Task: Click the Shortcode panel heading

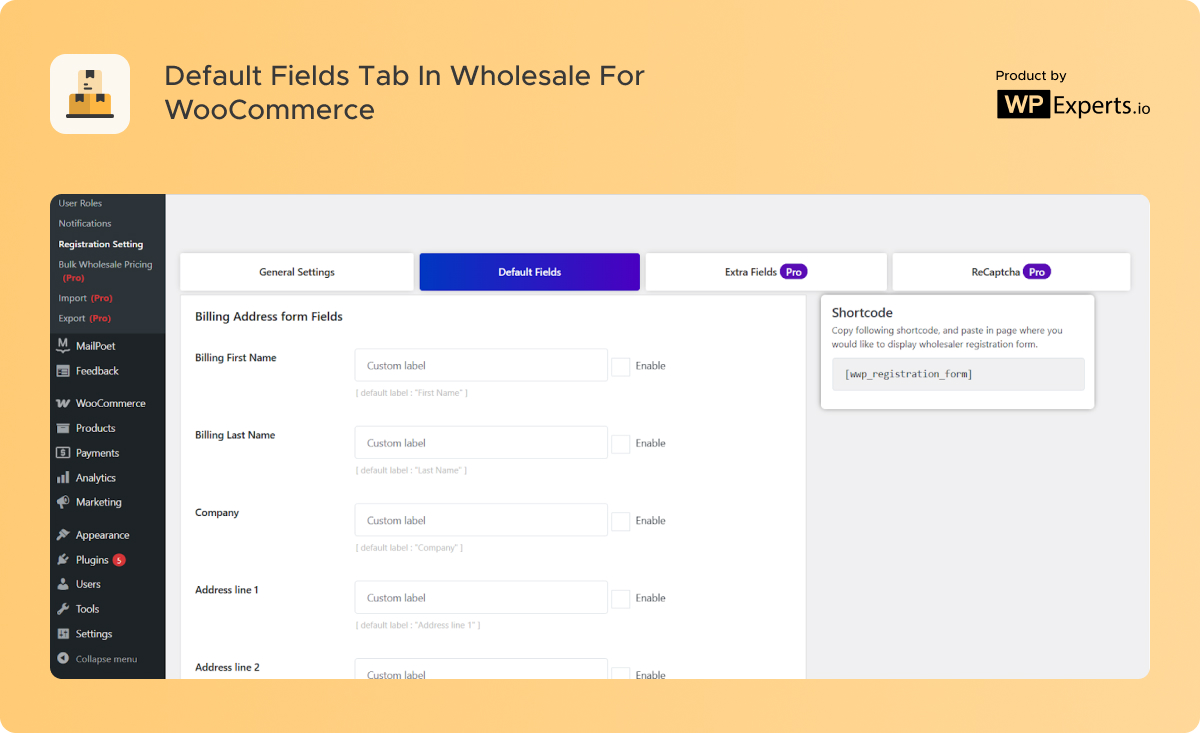Action: 862,312
